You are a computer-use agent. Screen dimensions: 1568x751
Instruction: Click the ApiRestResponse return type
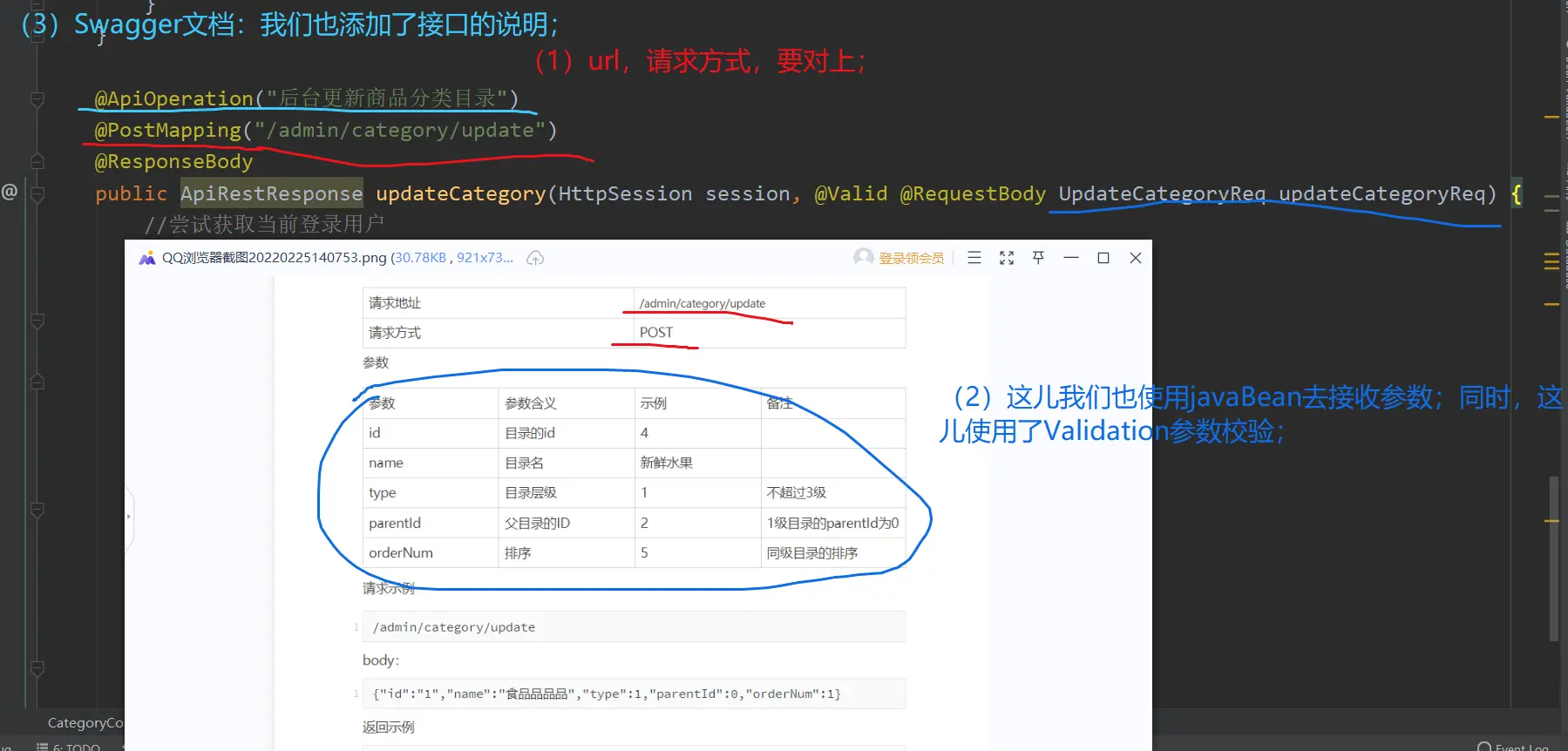point(271,193)
